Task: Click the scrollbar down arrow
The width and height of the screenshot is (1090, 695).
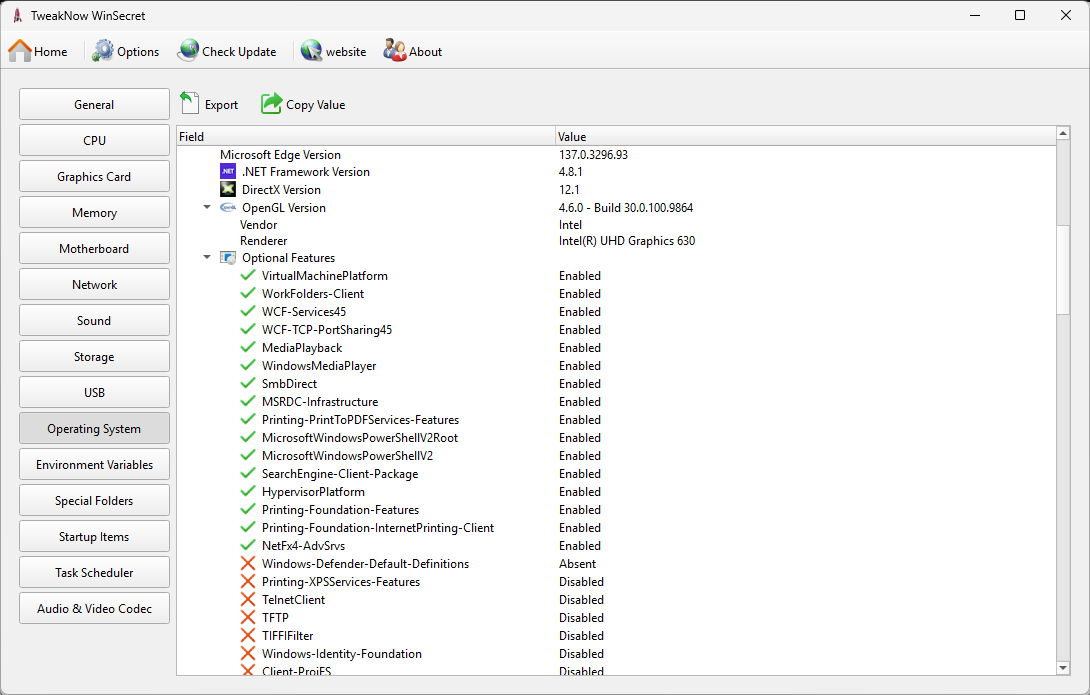Action: [x=1063, y=668]
